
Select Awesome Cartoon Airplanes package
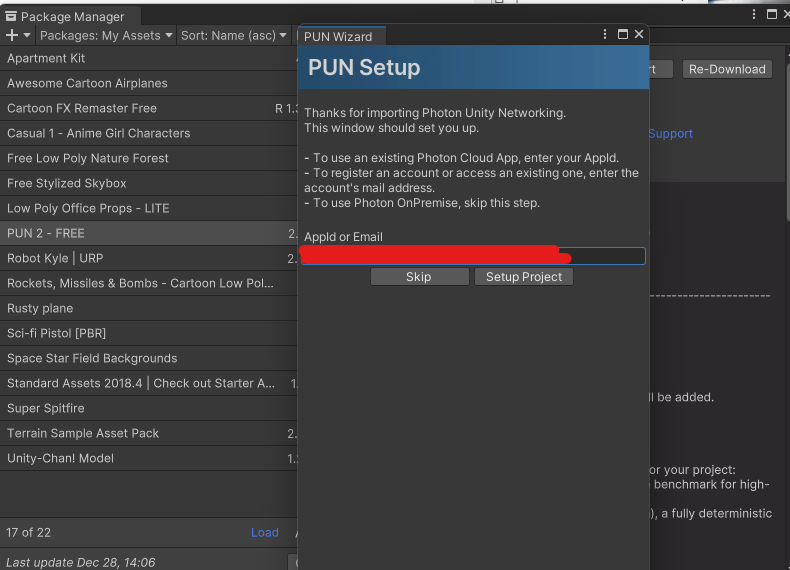coord(149,83)
